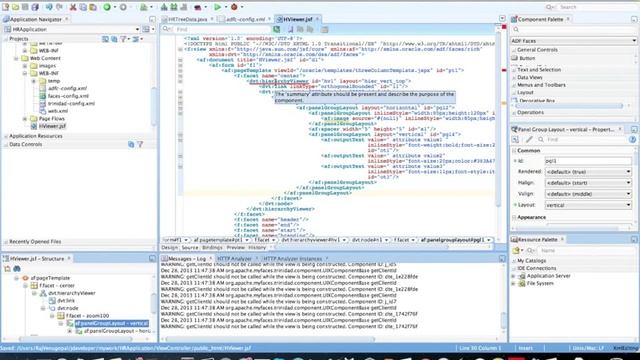Viewport: 640px width, 360px height.
Task: Click the New file toolbar icon
Action: 6,7
